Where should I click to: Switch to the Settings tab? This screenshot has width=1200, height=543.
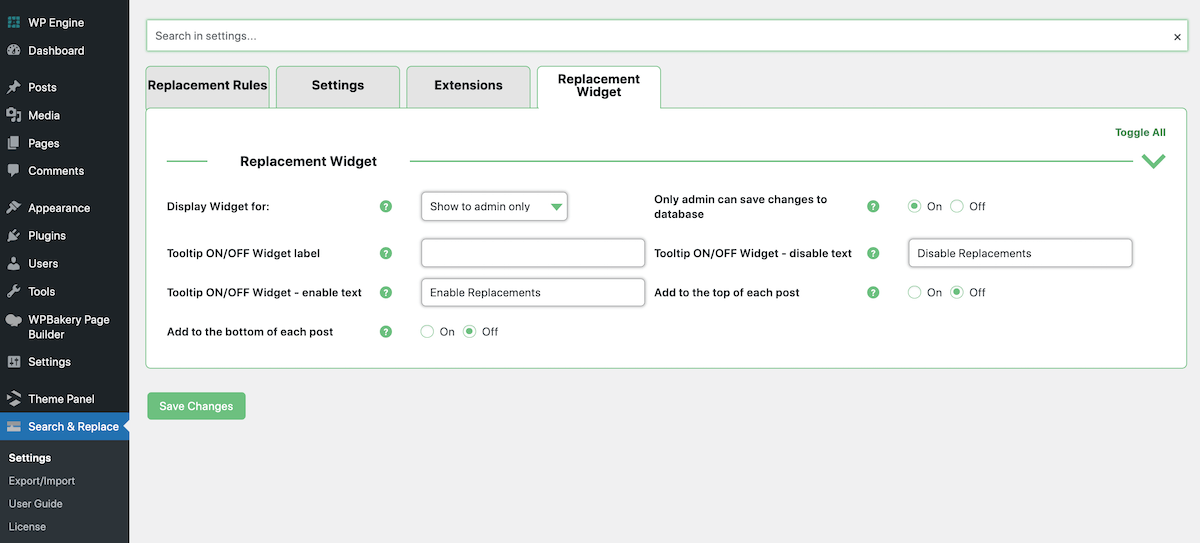[x=338, y=86]
